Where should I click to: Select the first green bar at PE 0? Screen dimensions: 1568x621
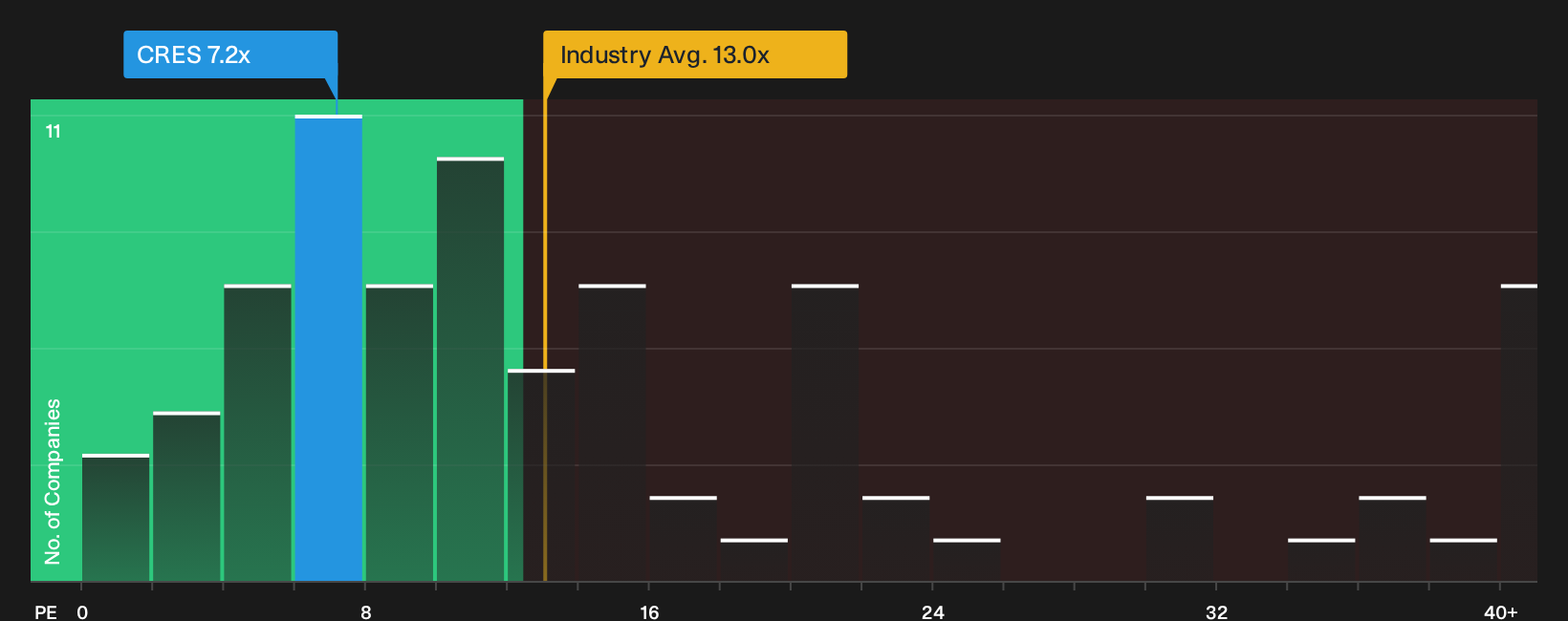pos(116,518)
